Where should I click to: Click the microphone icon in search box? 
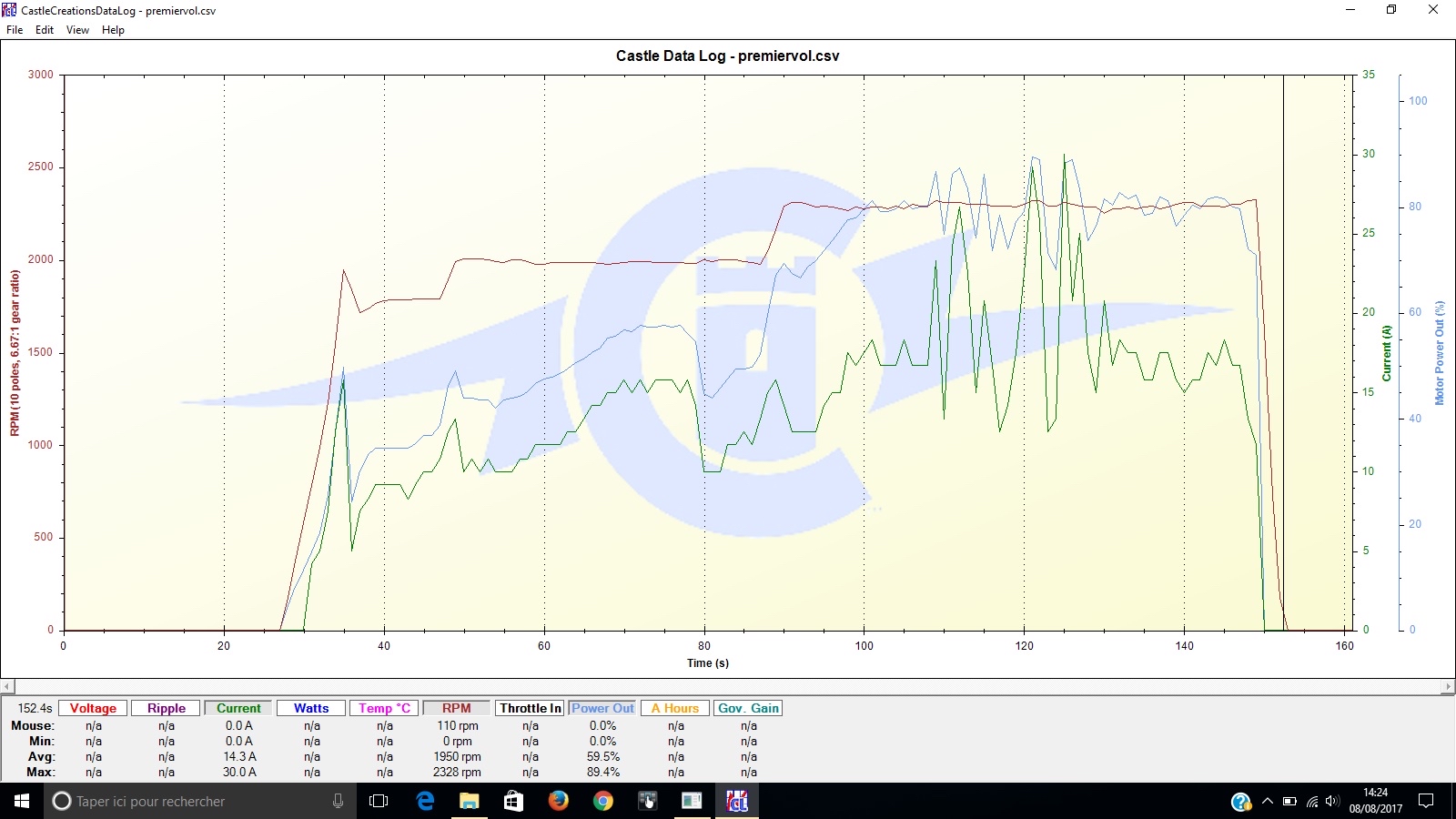(x=338, y=801)
